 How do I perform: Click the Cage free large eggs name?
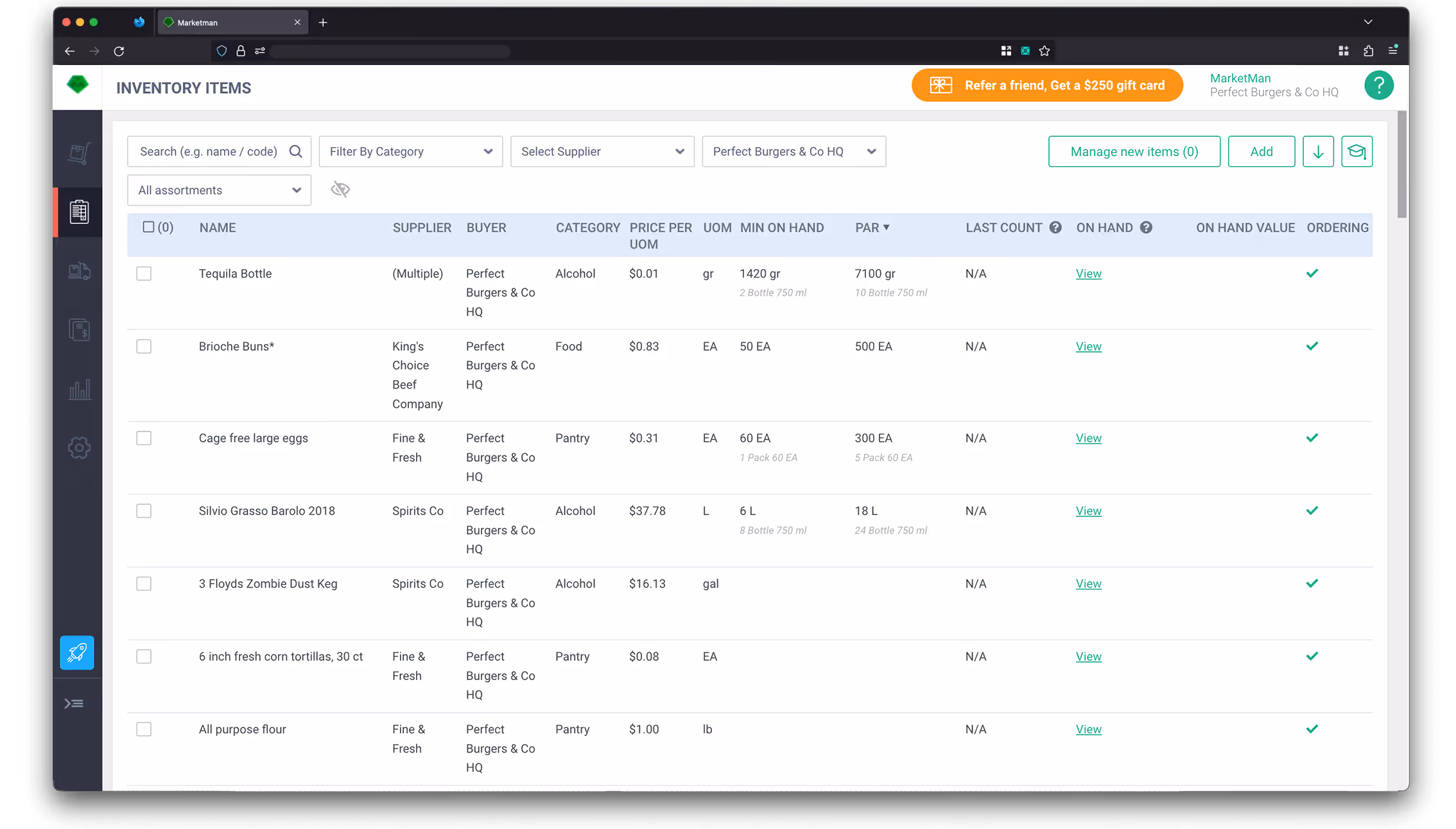[253, 438]
